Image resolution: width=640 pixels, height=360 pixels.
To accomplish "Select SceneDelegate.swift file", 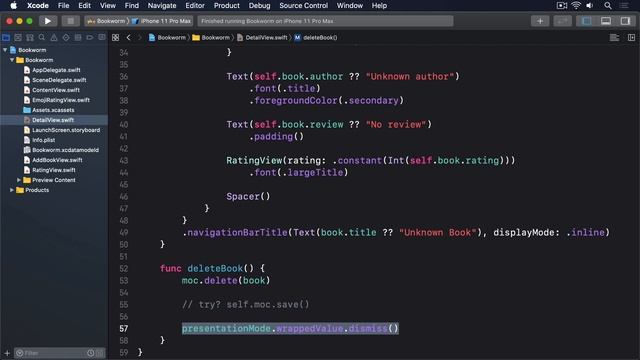I will [x=59, y=80].
